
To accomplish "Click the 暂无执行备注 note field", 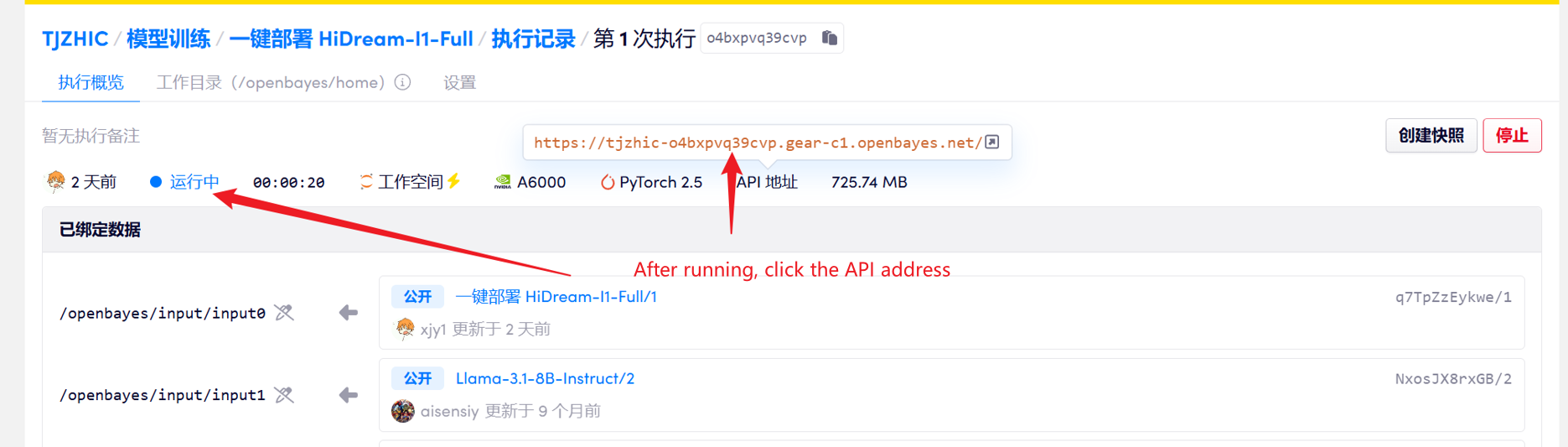I will click(91, 136).
